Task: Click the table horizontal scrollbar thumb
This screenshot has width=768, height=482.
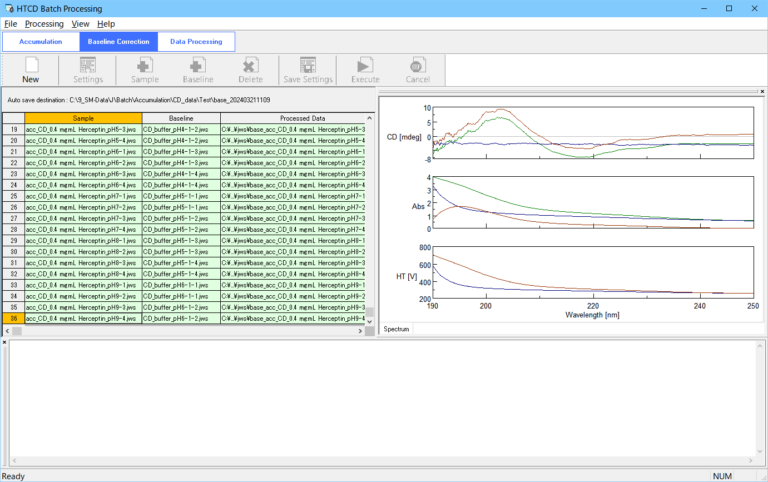Action: coord(17,331)
